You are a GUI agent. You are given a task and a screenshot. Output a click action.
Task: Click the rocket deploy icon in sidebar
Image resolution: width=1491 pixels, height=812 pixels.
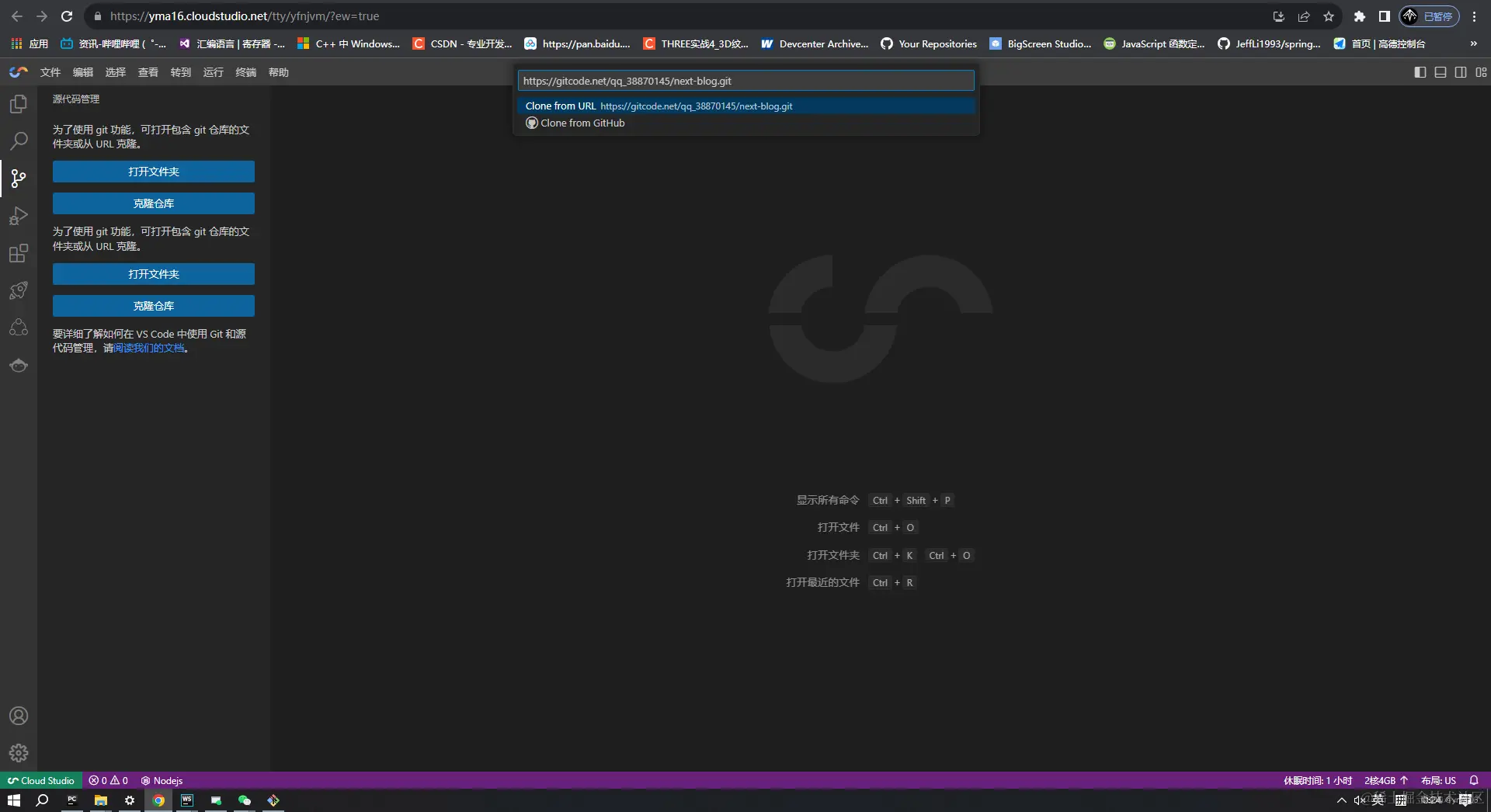coord(18,290)
